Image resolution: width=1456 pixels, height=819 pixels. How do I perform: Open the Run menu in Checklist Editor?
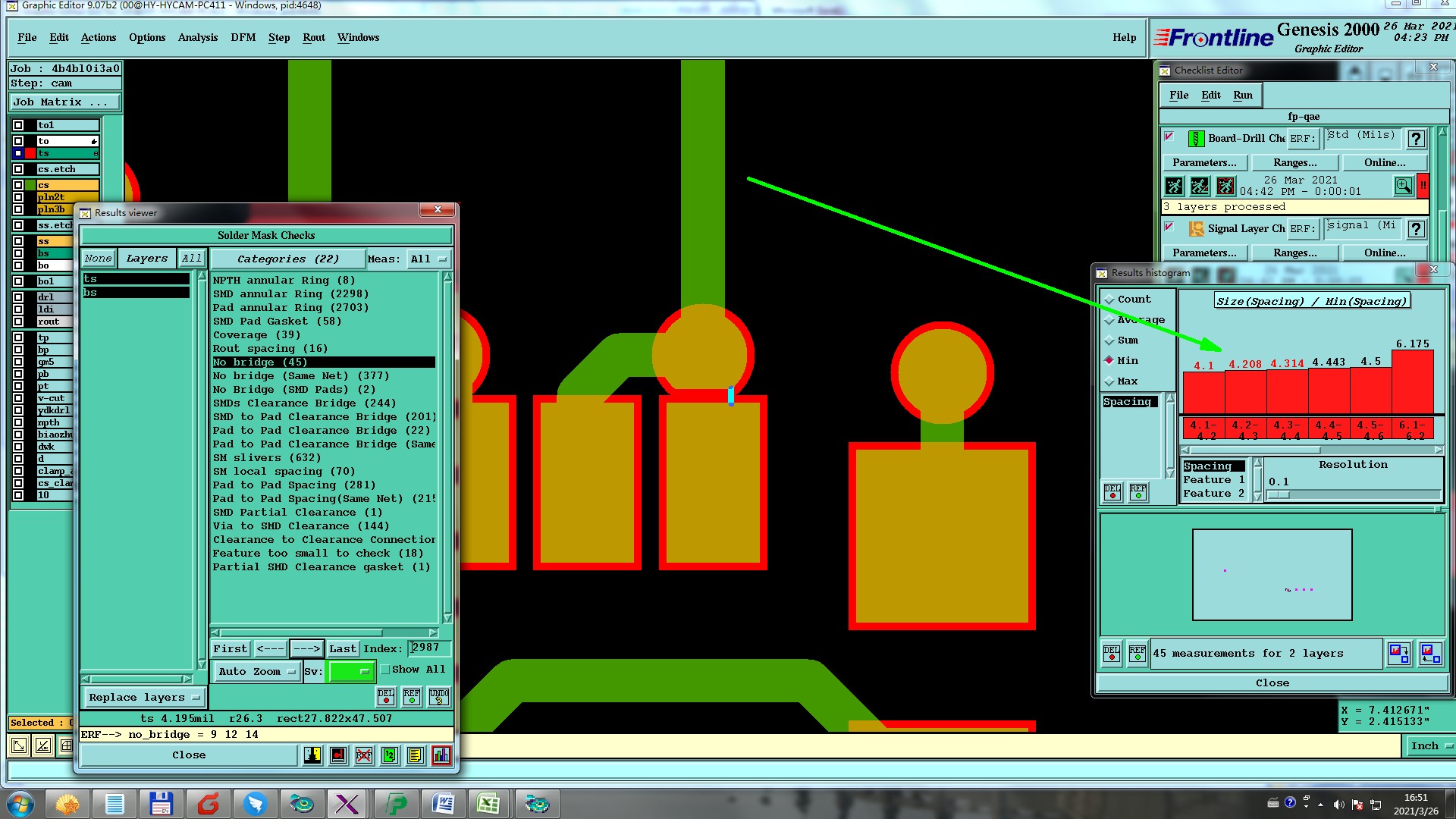tap(1242, 96)
